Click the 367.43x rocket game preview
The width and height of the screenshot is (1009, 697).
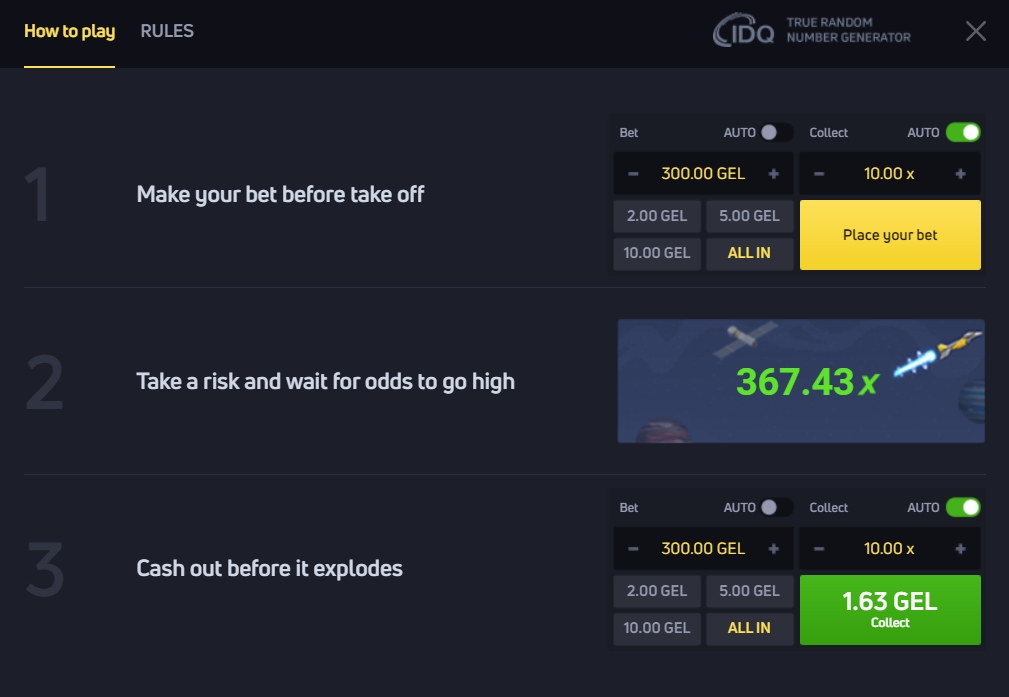pyautogui.click(x=801, y=381)
